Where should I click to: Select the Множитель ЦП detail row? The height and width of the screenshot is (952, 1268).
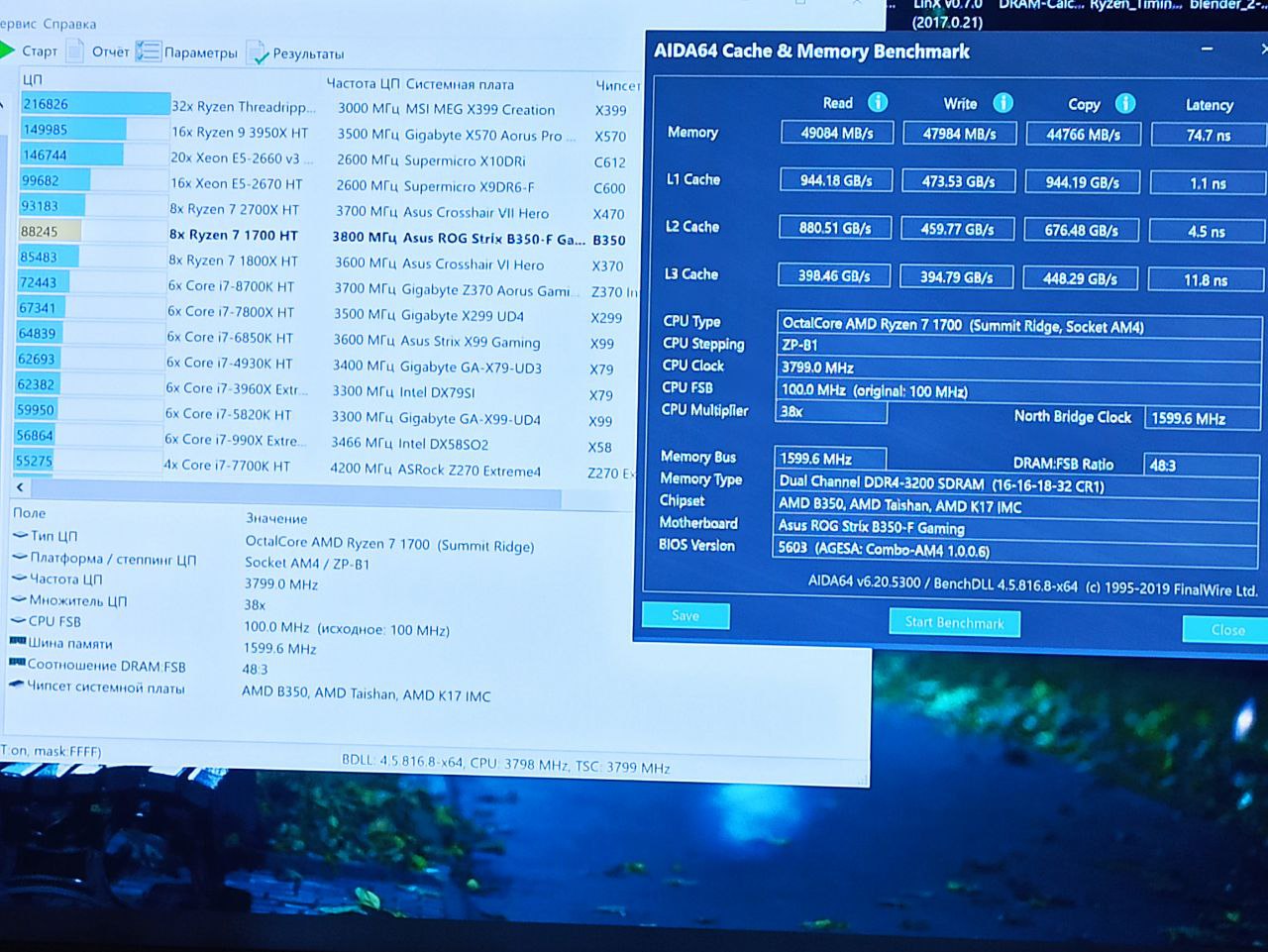(317, 602)
